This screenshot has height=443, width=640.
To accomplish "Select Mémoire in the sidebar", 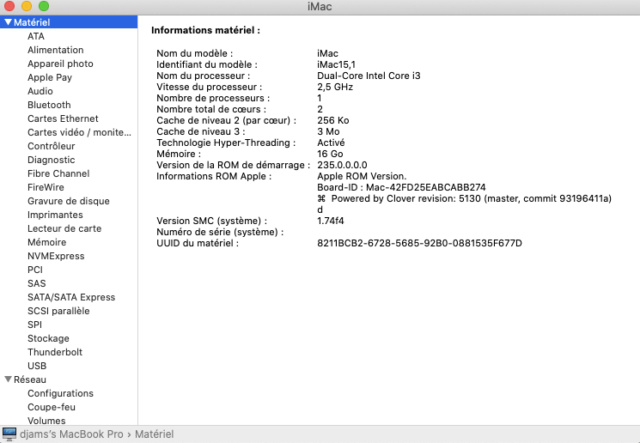I will click(x=47, y=242).
